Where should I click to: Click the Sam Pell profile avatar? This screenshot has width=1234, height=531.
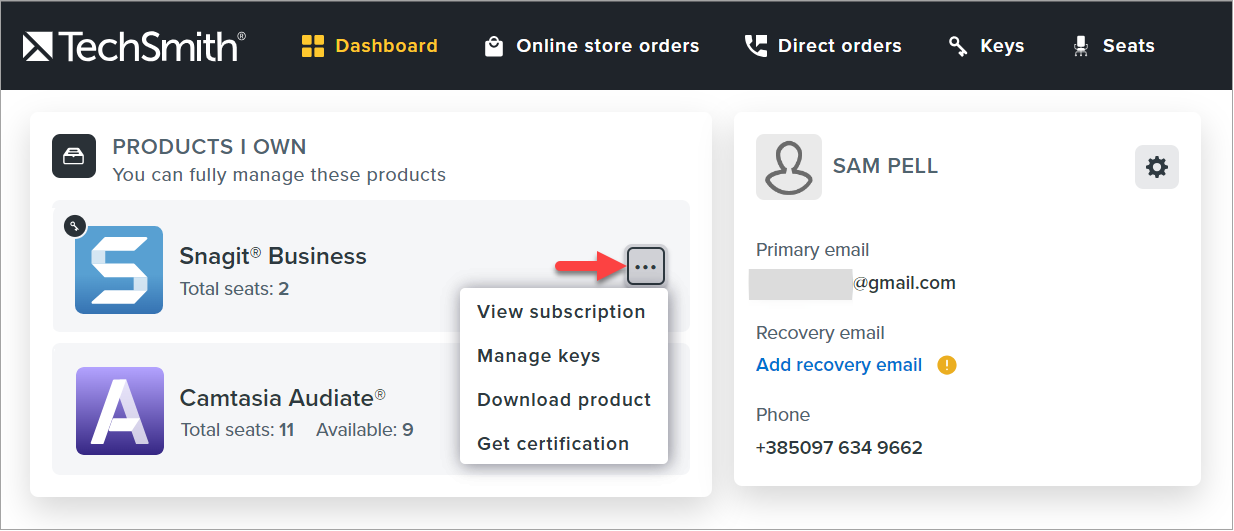pyautogui.click(x=789, y=167)
